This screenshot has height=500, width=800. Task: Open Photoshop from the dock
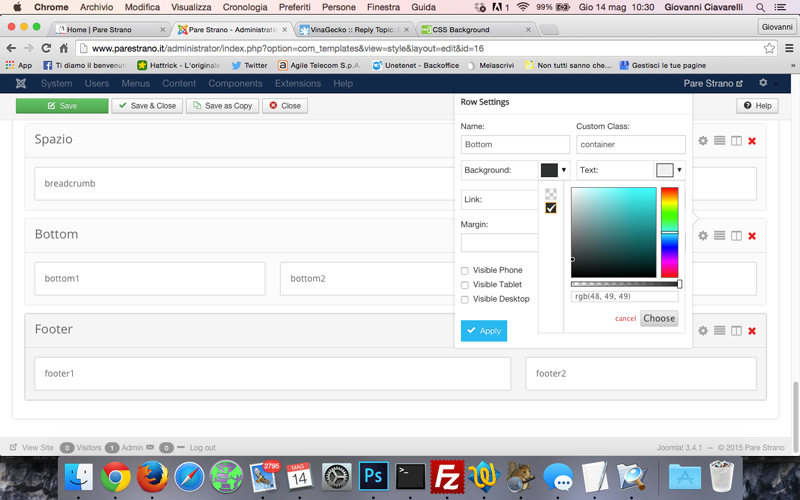pyautogui.click(x=373, y=476)
